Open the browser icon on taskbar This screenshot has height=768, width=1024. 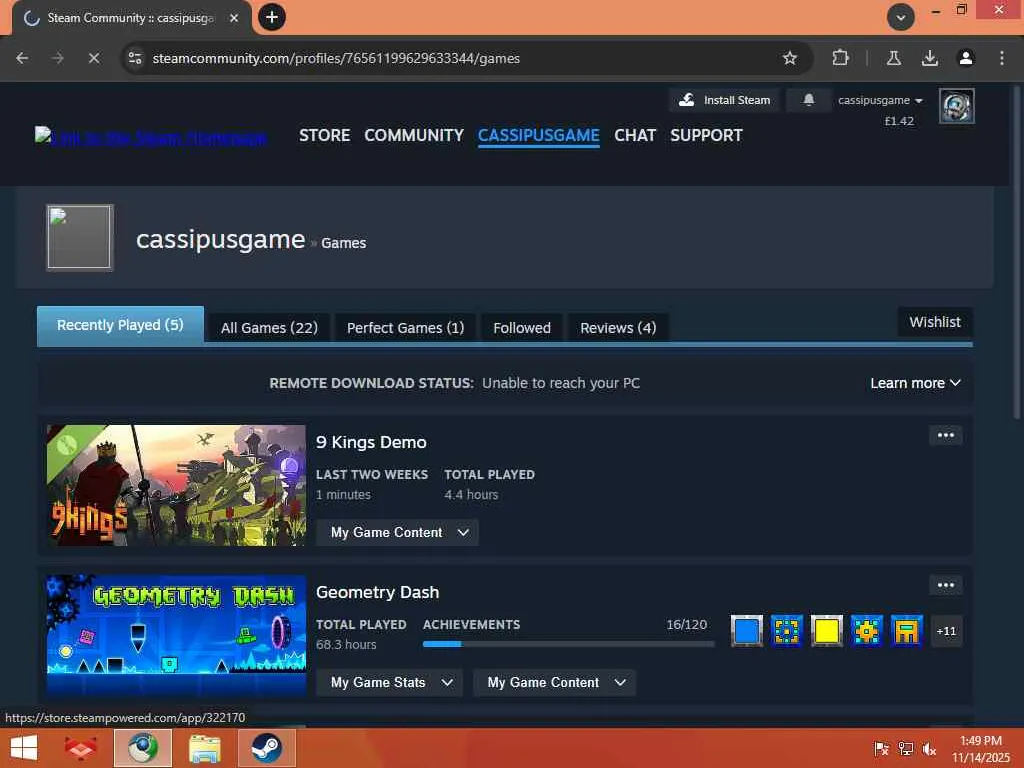142,748
